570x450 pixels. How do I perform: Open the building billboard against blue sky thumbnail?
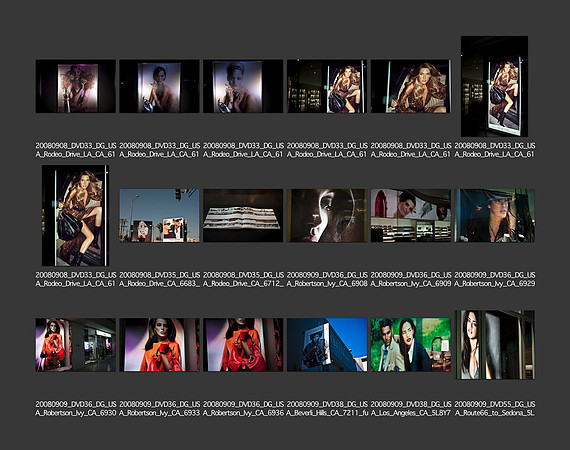click(x=327, y=345)
